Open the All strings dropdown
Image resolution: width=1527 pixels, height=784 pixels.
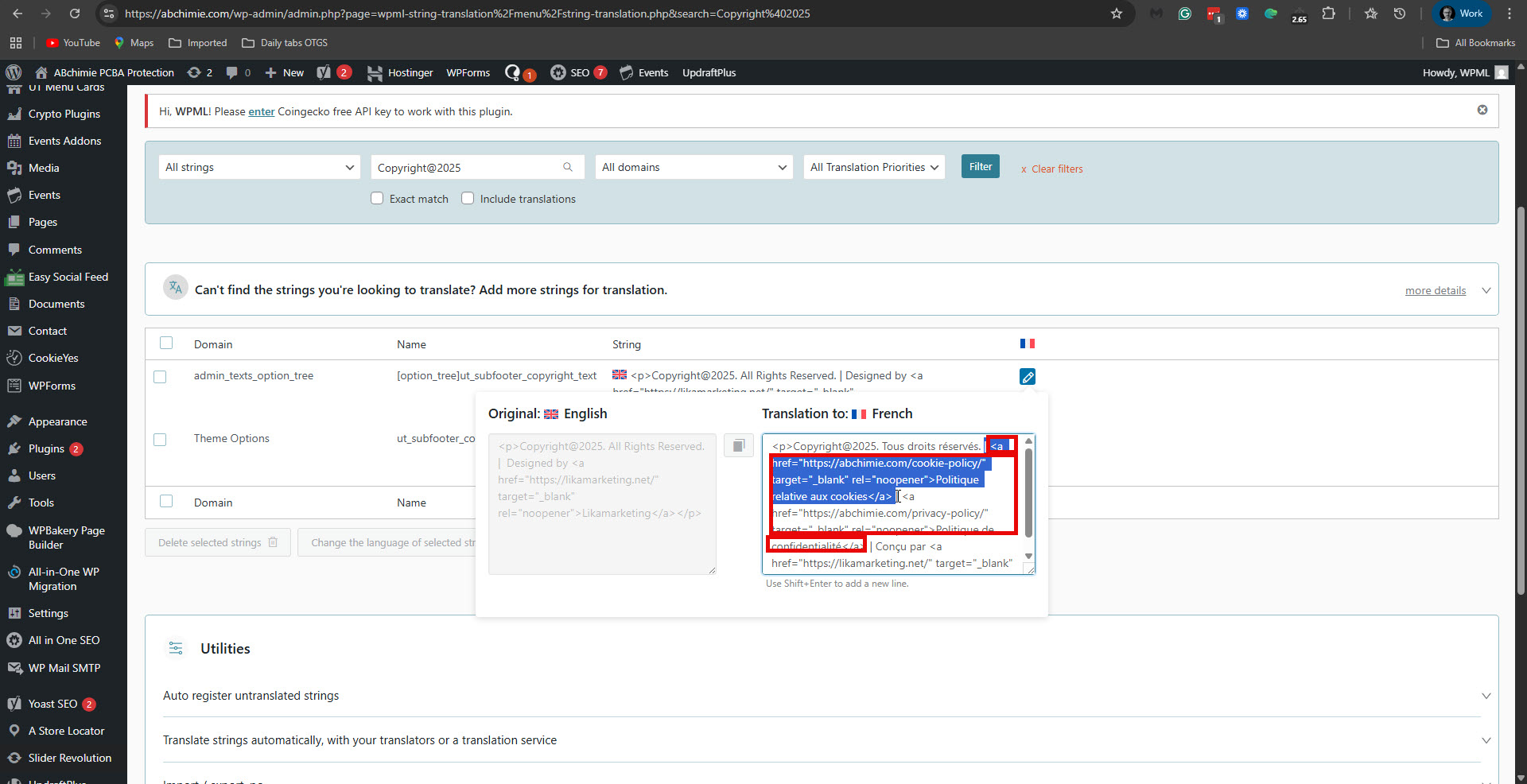tap(259, 167)
